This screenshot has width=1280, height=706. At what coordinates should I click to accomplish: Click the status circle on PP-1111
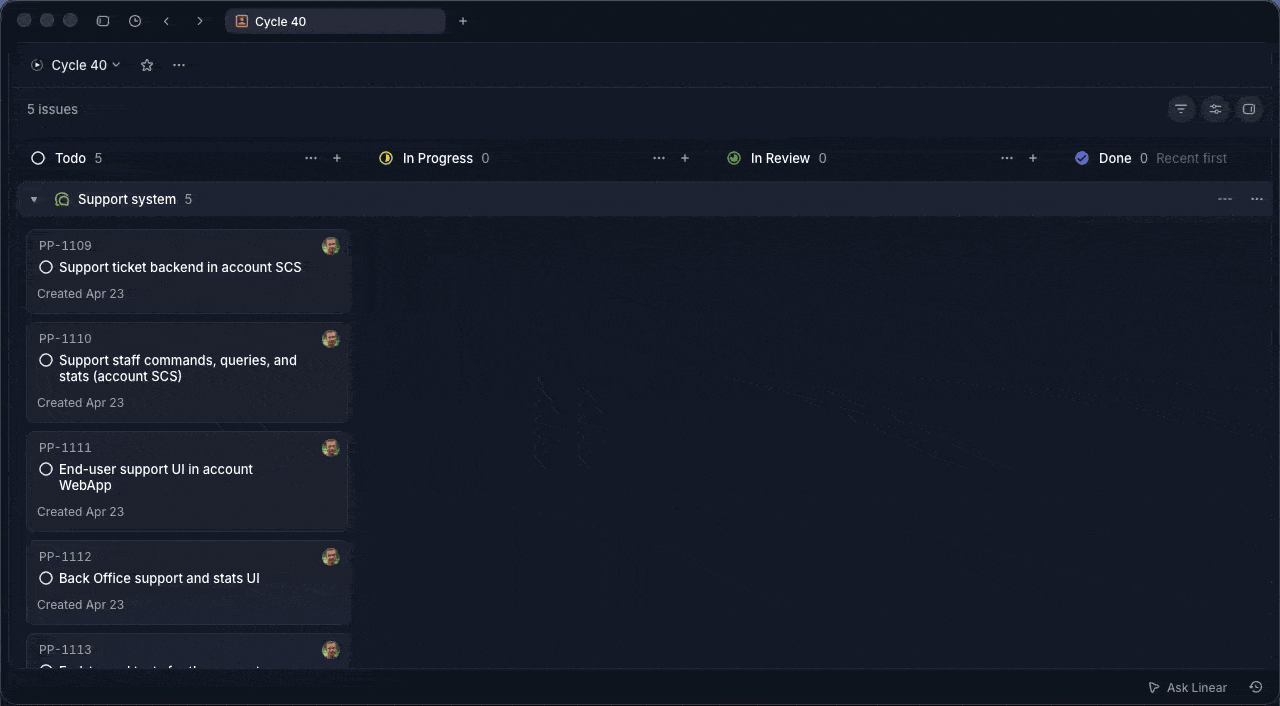[46, 469]
